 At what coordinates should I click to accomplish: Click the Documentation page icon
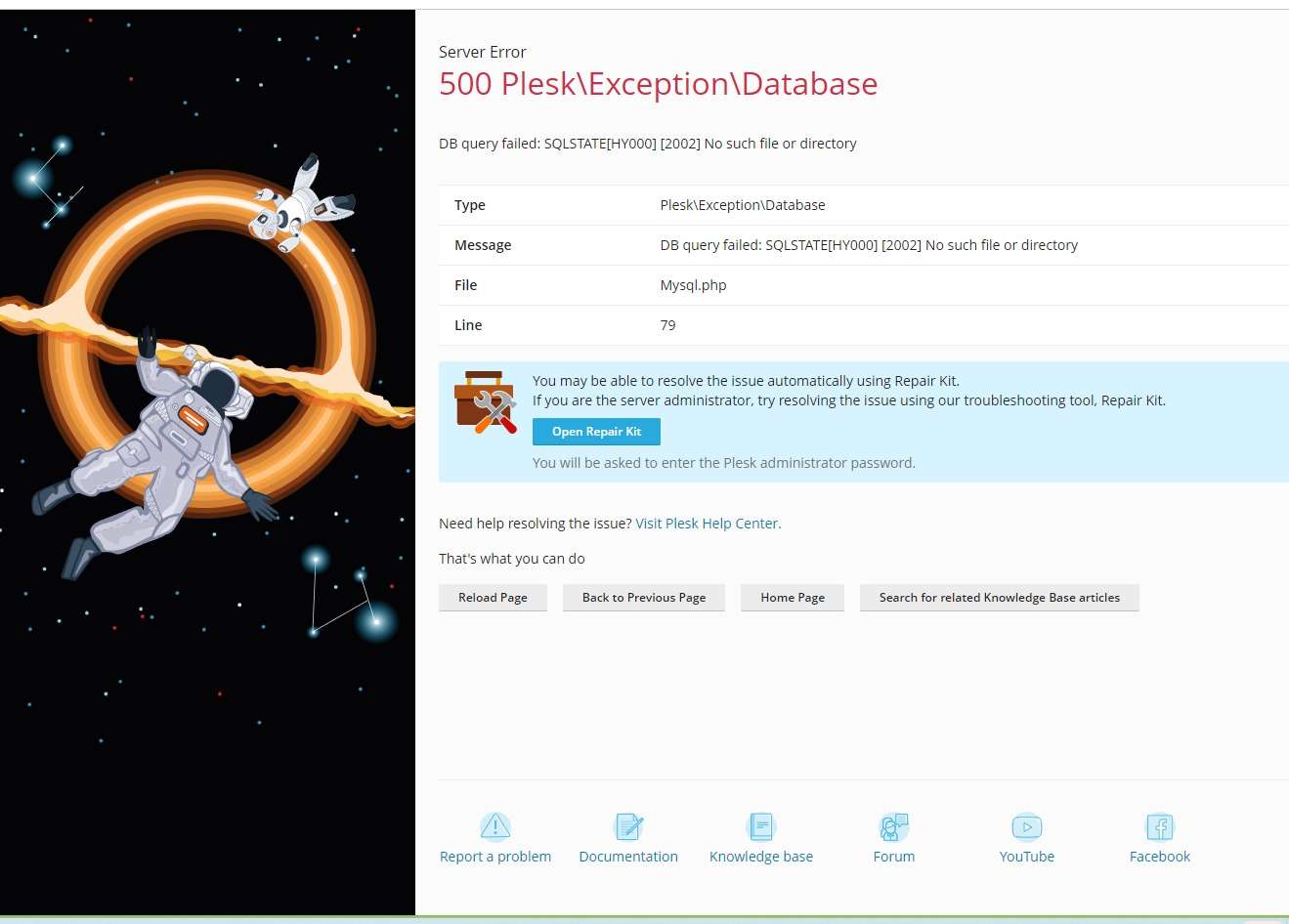coord(628,826)
